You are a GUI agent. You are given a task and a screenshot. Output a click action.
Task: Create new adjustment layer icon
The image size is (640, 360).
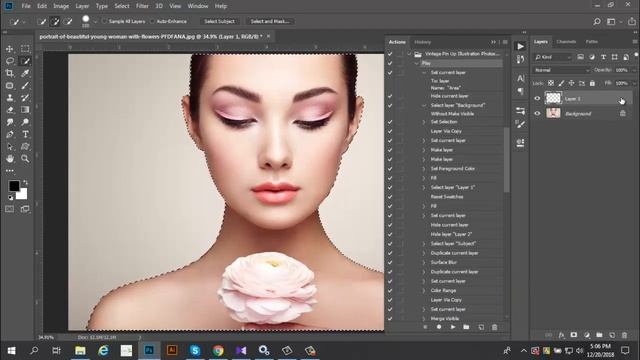click(587, 335)
